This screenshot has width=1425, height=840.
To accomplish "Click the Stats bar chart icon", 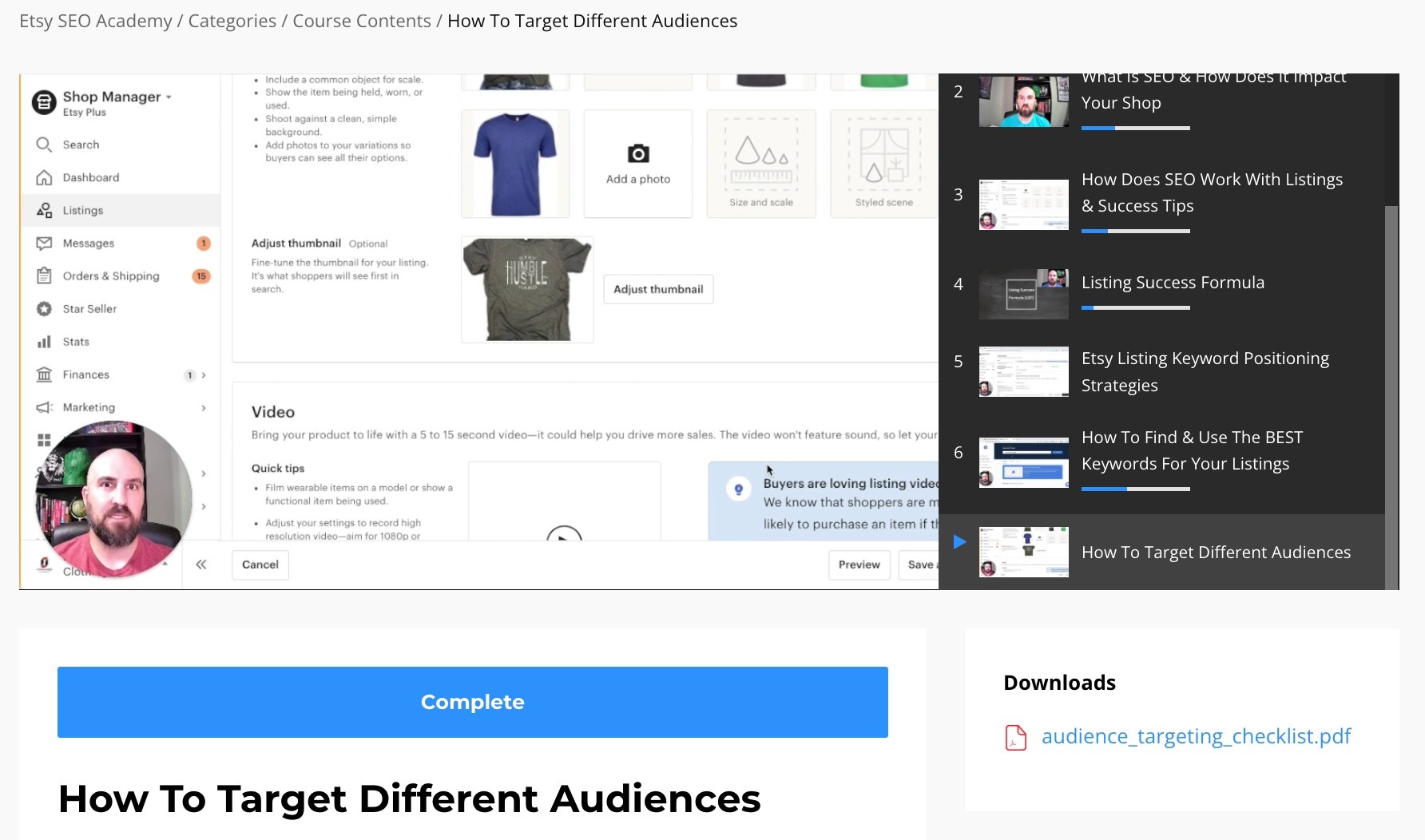I will point(44,342).
